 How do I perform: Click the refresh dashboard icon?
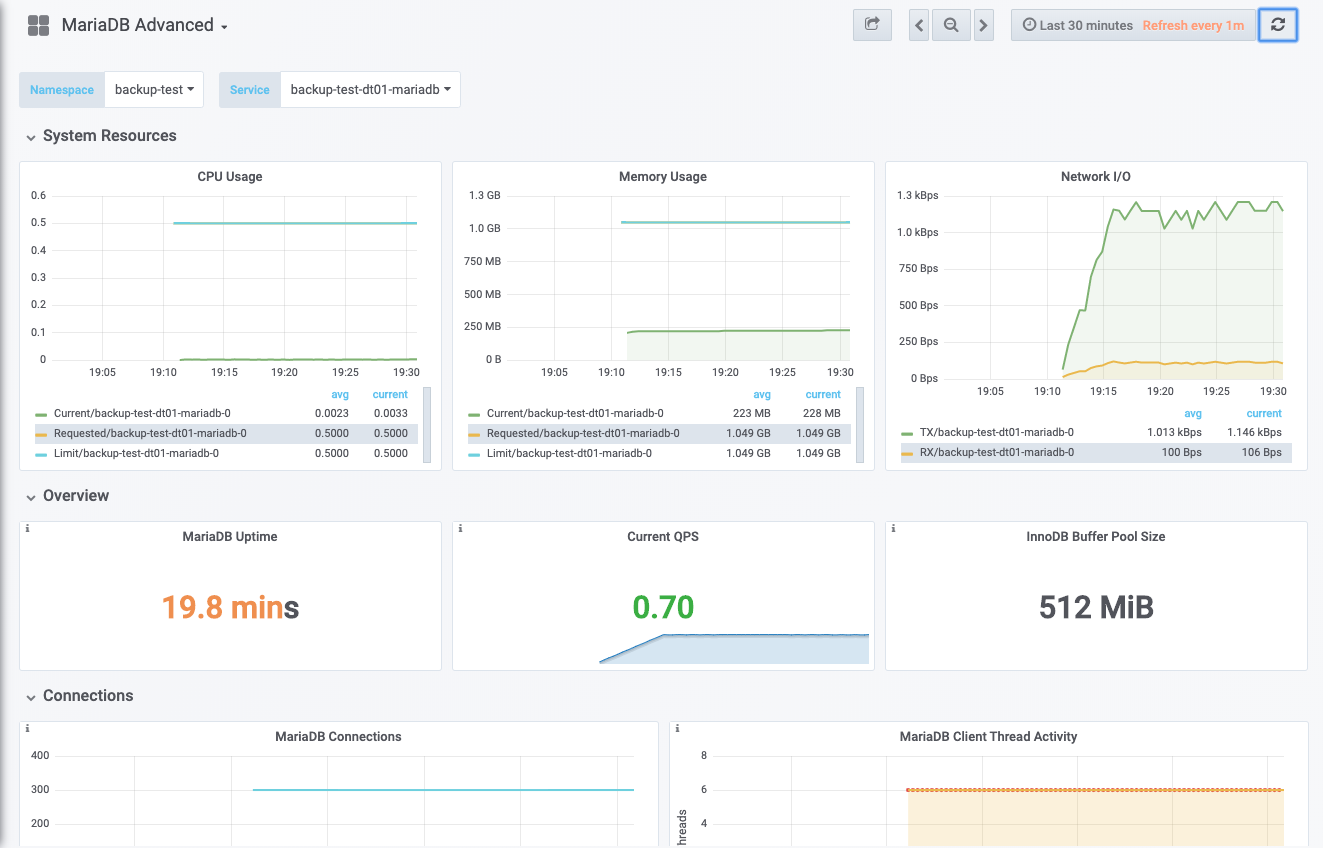1278,25
